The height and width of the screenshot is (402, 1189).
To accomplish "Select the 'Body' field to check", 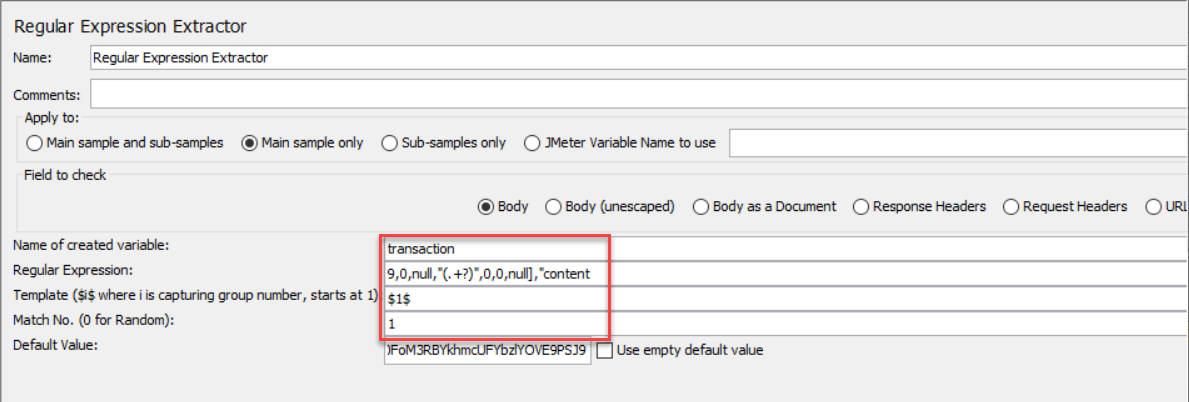I will 486,207.
